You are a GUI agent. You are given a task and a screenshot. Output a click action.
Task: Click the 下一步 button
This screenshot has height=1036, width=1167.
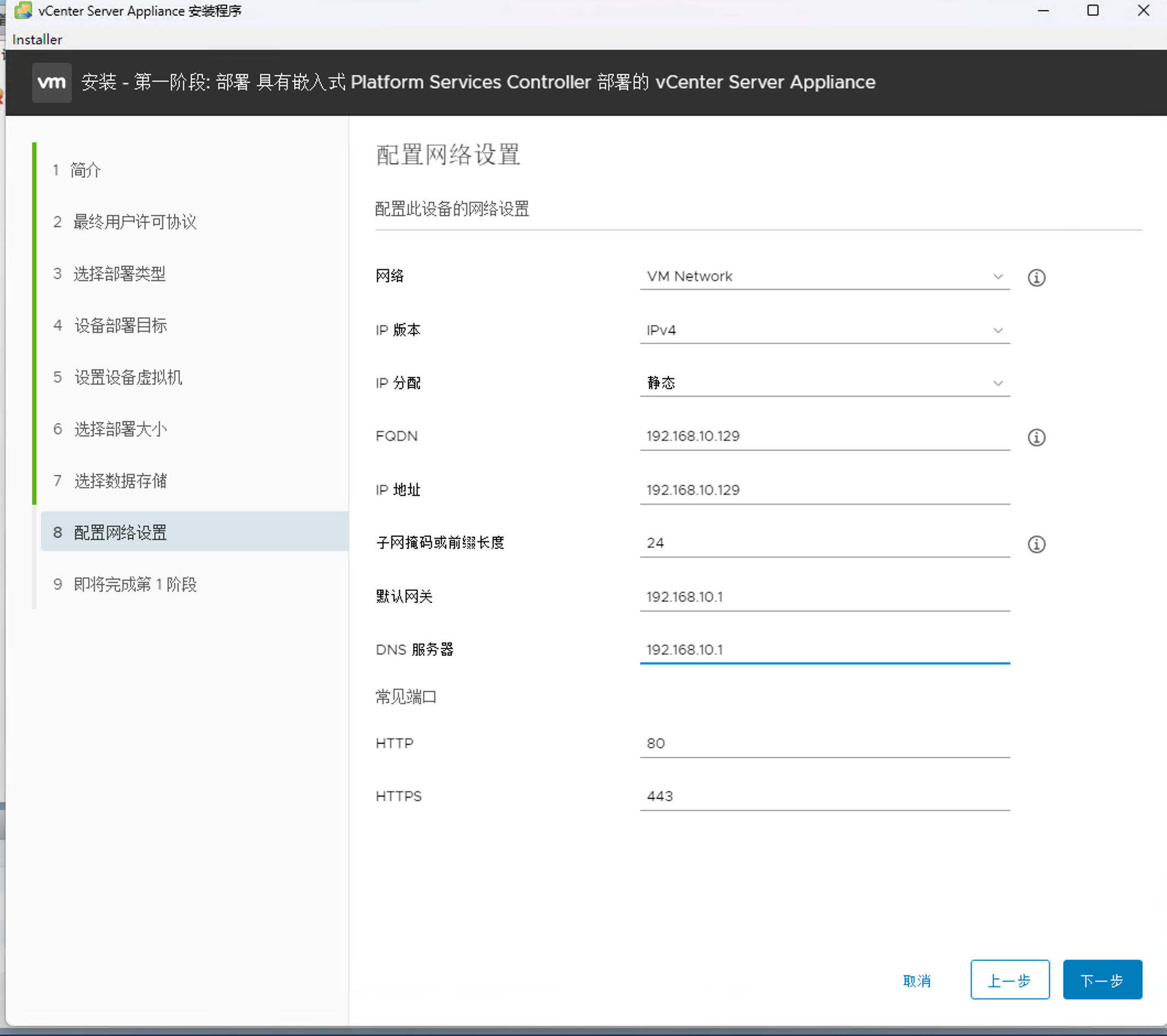pyautogui.click(x=1102, y=980)
